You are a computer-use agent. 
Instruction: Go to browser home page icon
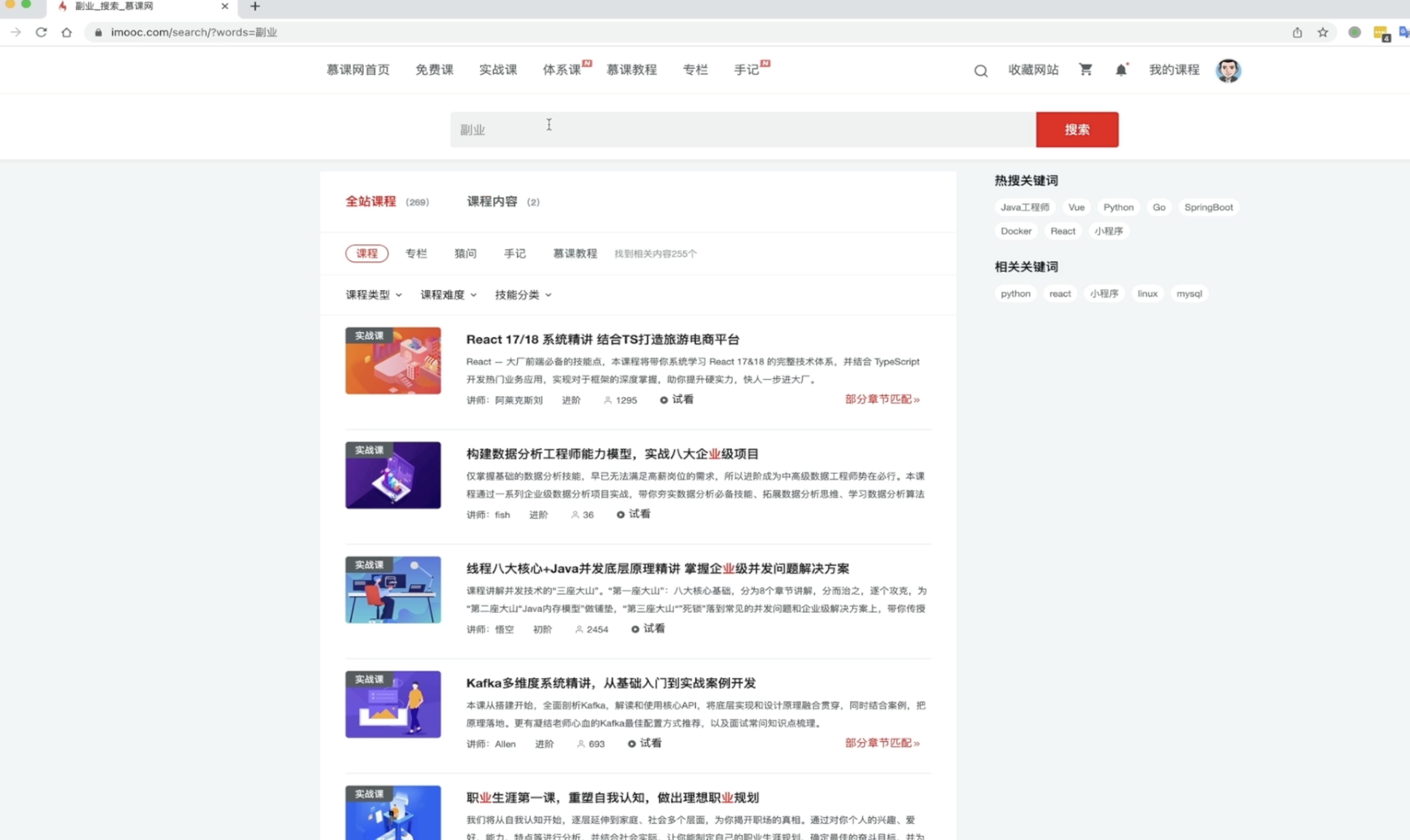[x=67, y=33]
